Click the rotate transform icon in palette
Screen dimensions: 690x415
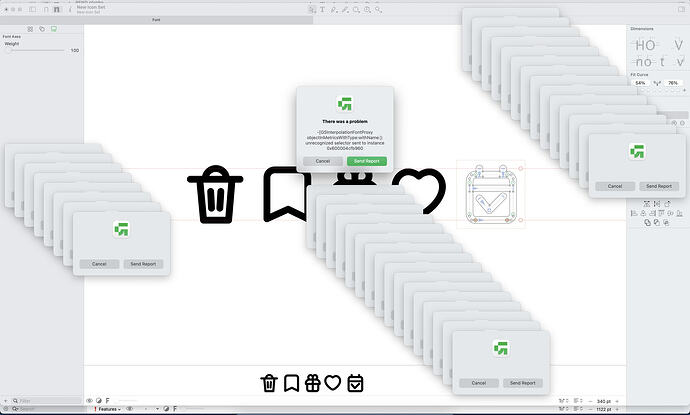click(x=668, y=204)
